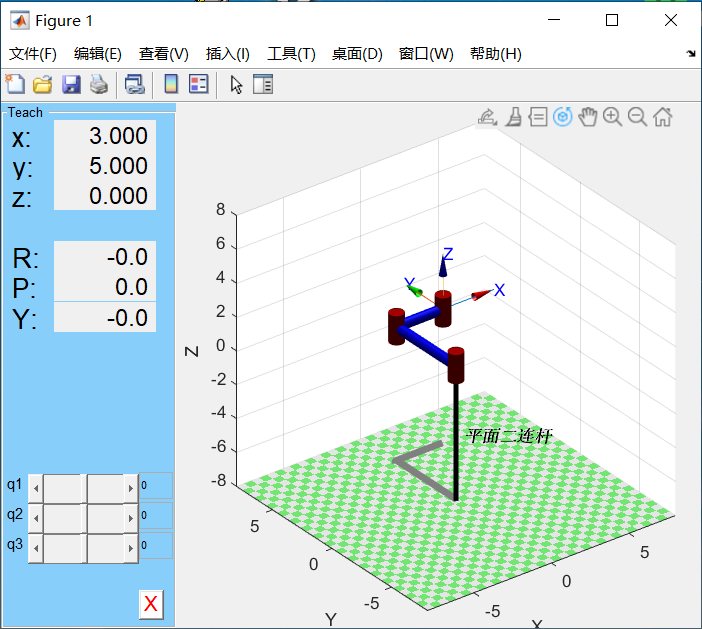Increase q3 with the right arrow
This screenshot has height=629, width=702.
point(131,548)
